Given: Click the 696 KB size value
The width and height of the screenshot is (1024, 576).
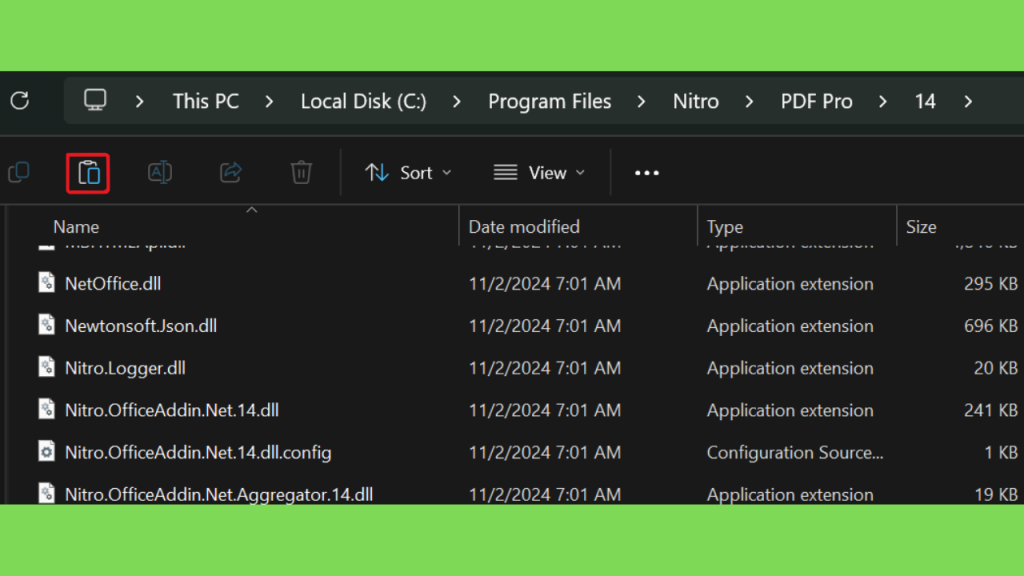Looking at the screenshot, I should click(991, 326).
